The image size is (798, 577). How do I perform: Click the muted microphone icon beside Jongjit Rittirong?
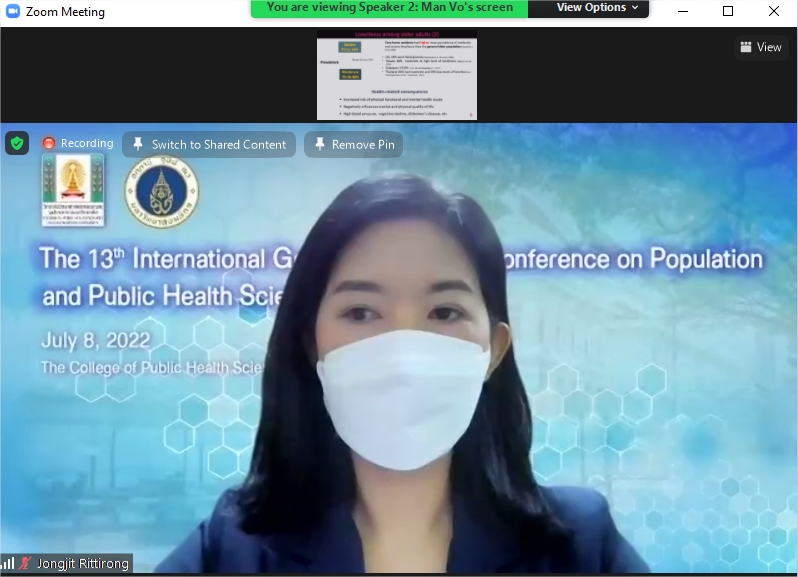[x=26, y=564]
